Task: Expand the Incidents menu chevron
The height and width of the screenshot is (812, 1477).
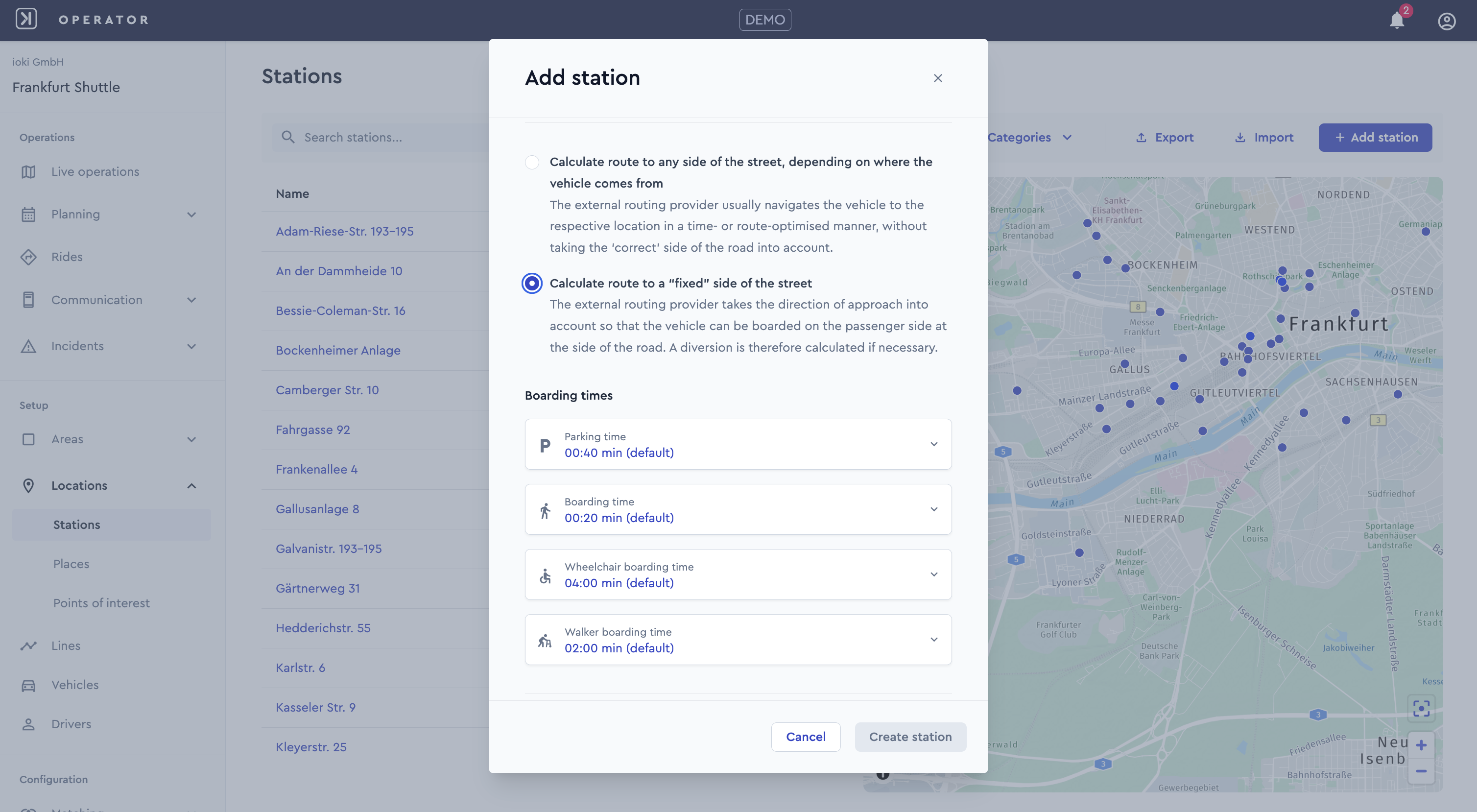Action: coord(191,346)
